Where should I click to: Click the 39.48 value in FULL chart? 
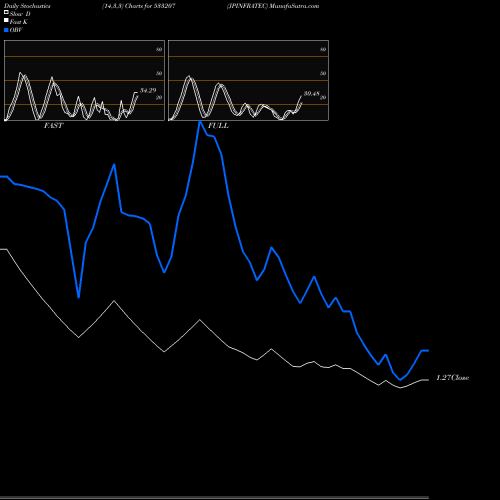312,94
